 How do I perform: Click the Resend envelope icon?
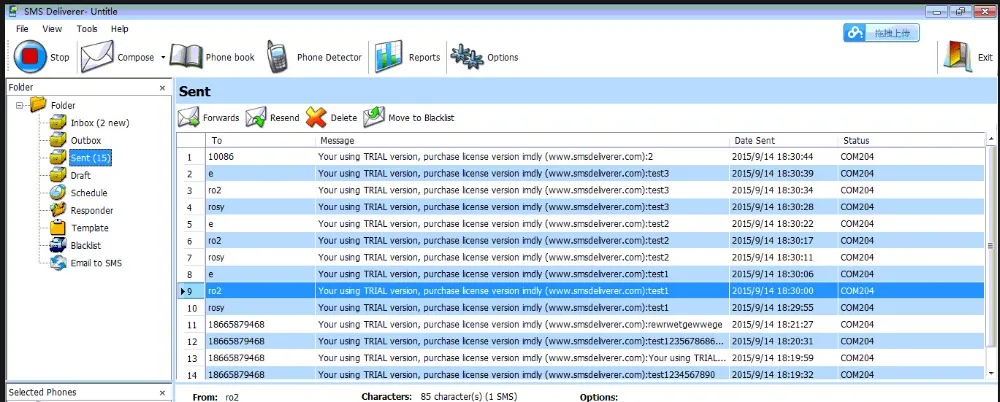click(x=256, y=117)
